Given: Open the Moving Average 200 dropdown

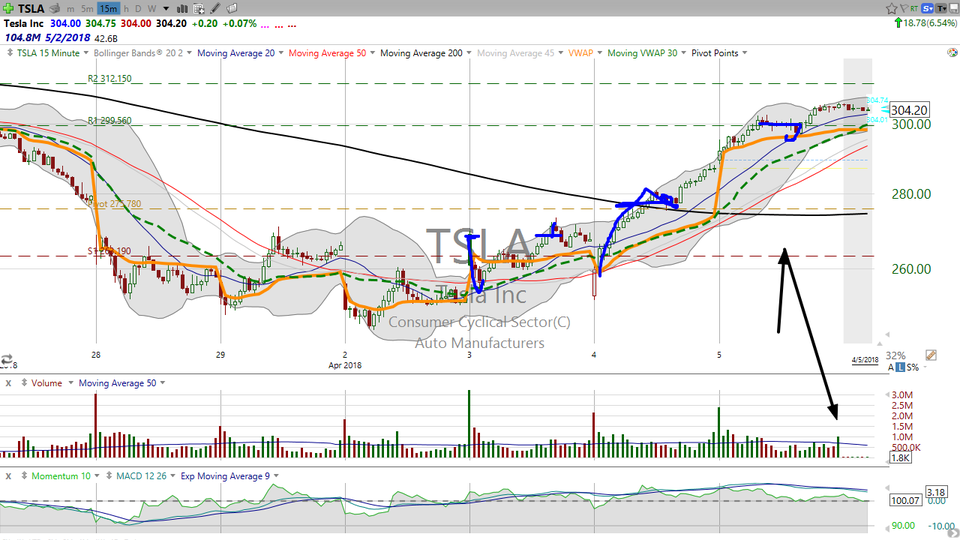Looking at the screenshot, I should 469,53.
